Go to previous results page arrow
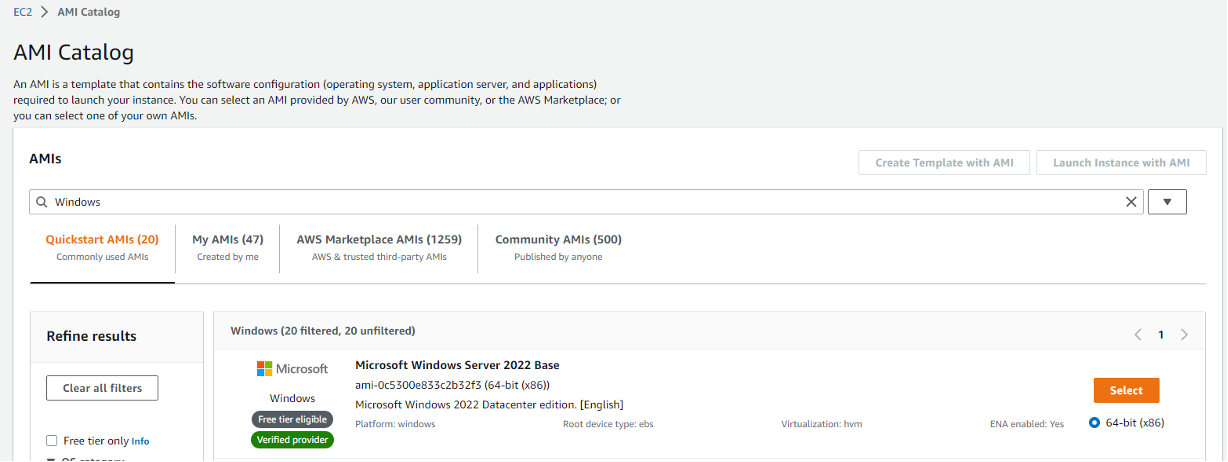The image size is (1228, 462). [x=1137, y=335]
